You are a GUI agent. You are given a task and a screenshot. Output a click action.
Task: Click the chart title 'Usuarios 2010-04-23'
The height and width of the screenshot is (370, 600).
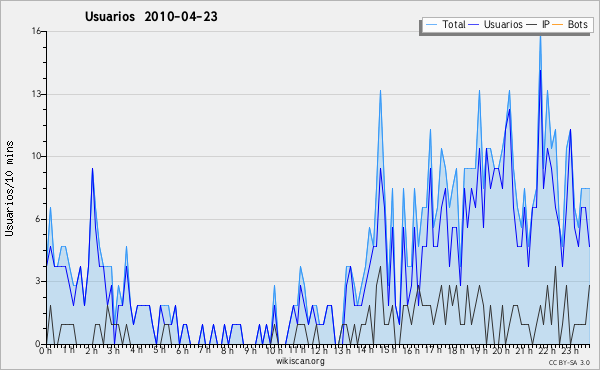(151, 16)
